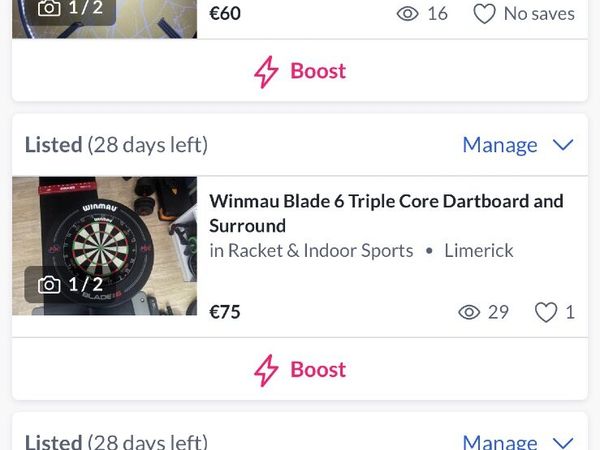Click the lightning bolt icon under the €60 listing
The image size is (600, 450).
coord(266,72)
